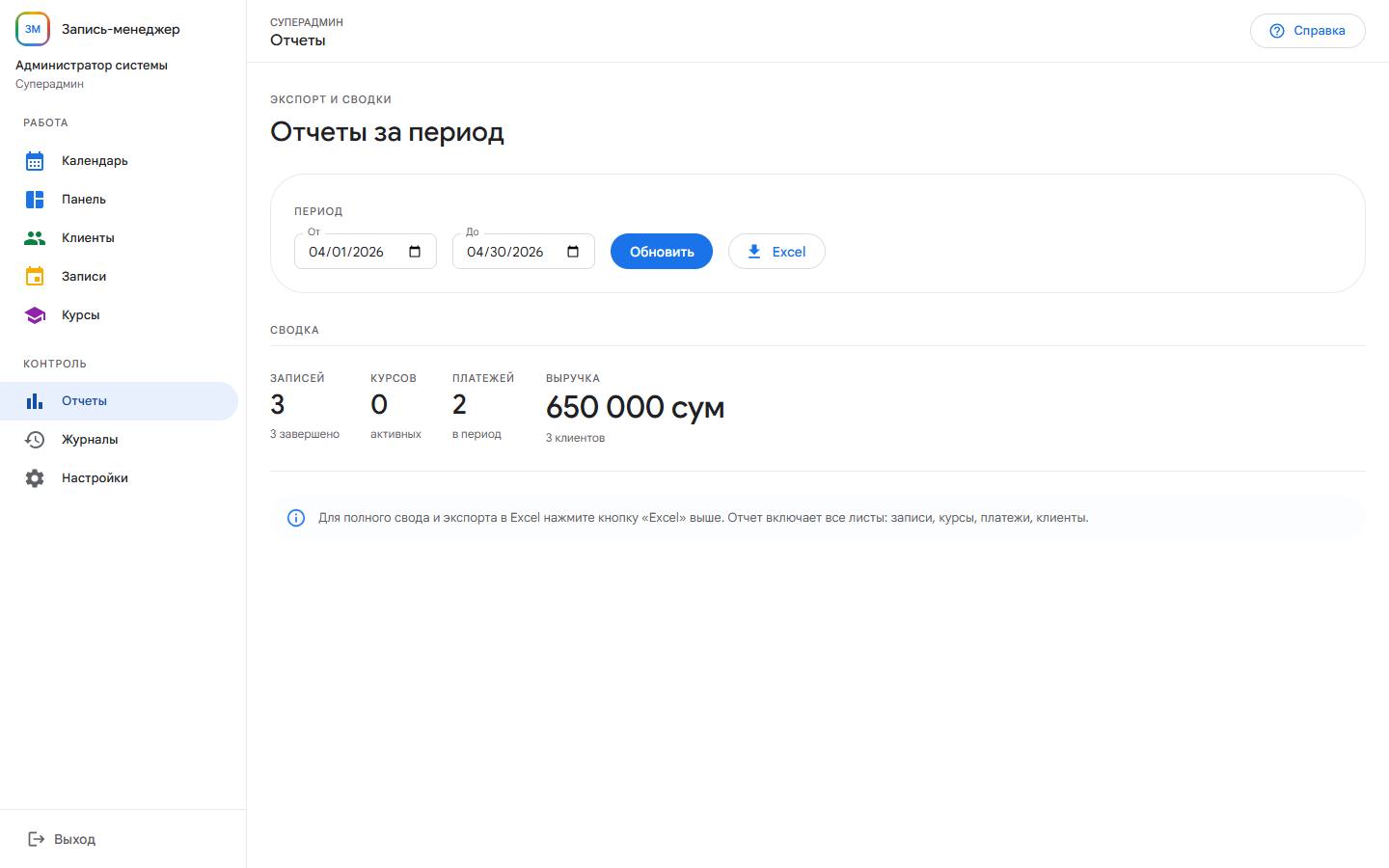Image resolution: width=1389 pixels, height=868 pixels.
Task: Click the 3 завершено text under Записей
Action: point(305,434)
